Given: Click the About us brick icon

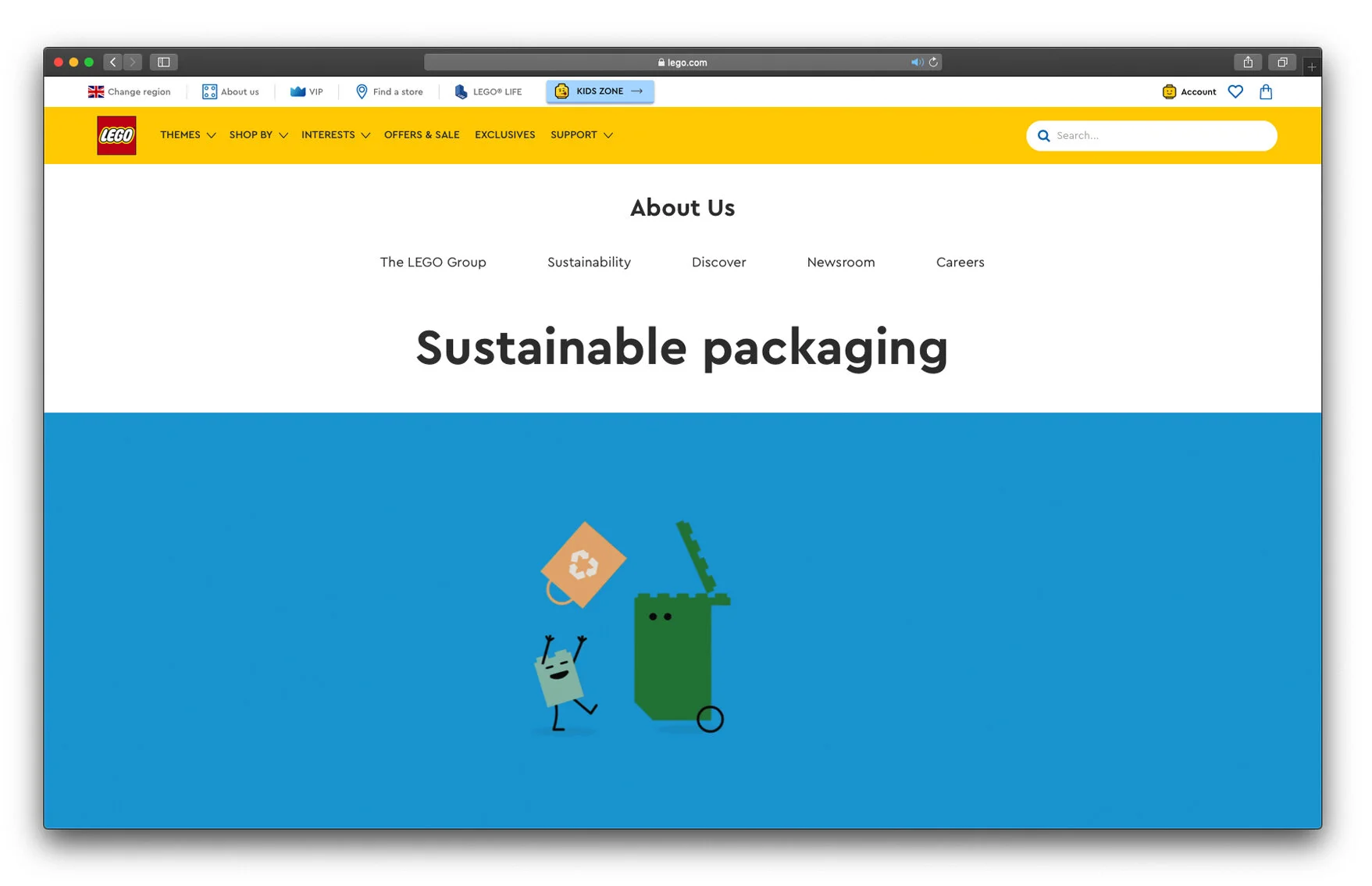Looking at the screenshot, I should coord(209,91).
